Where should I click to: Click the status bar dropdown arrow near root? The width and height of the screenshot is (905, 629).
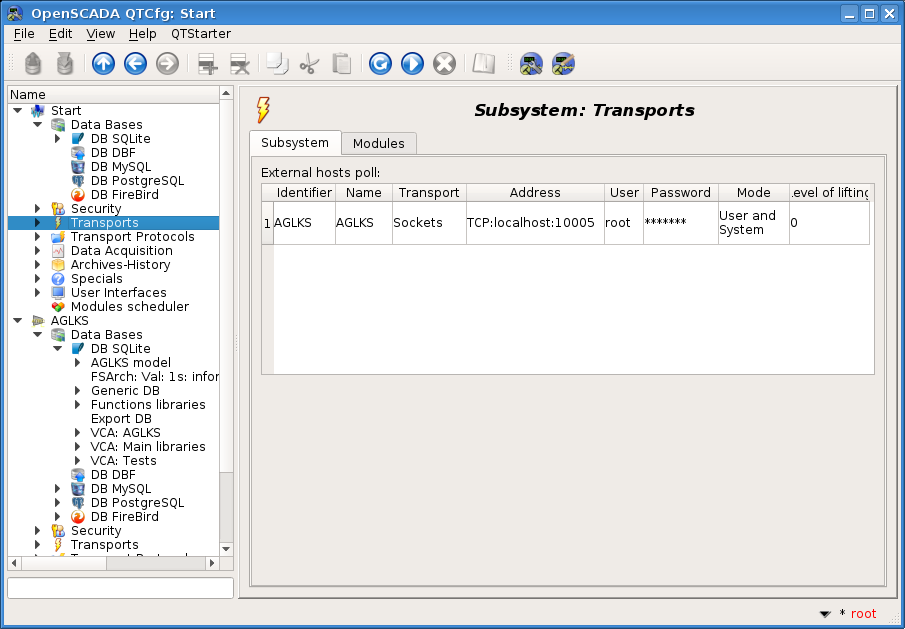tap(825, 614)
